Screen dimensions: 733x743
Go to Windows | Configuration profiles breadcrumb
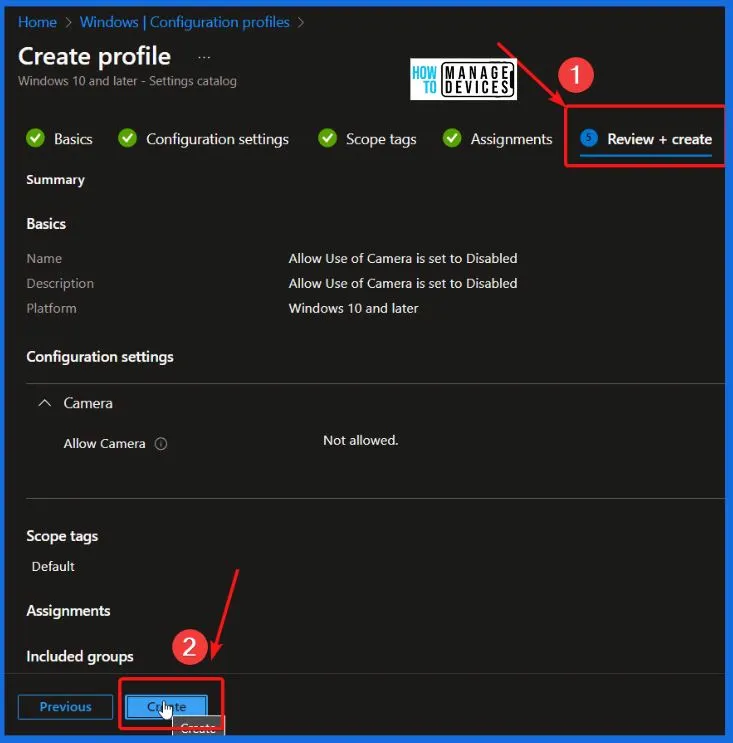pos(184,22)
